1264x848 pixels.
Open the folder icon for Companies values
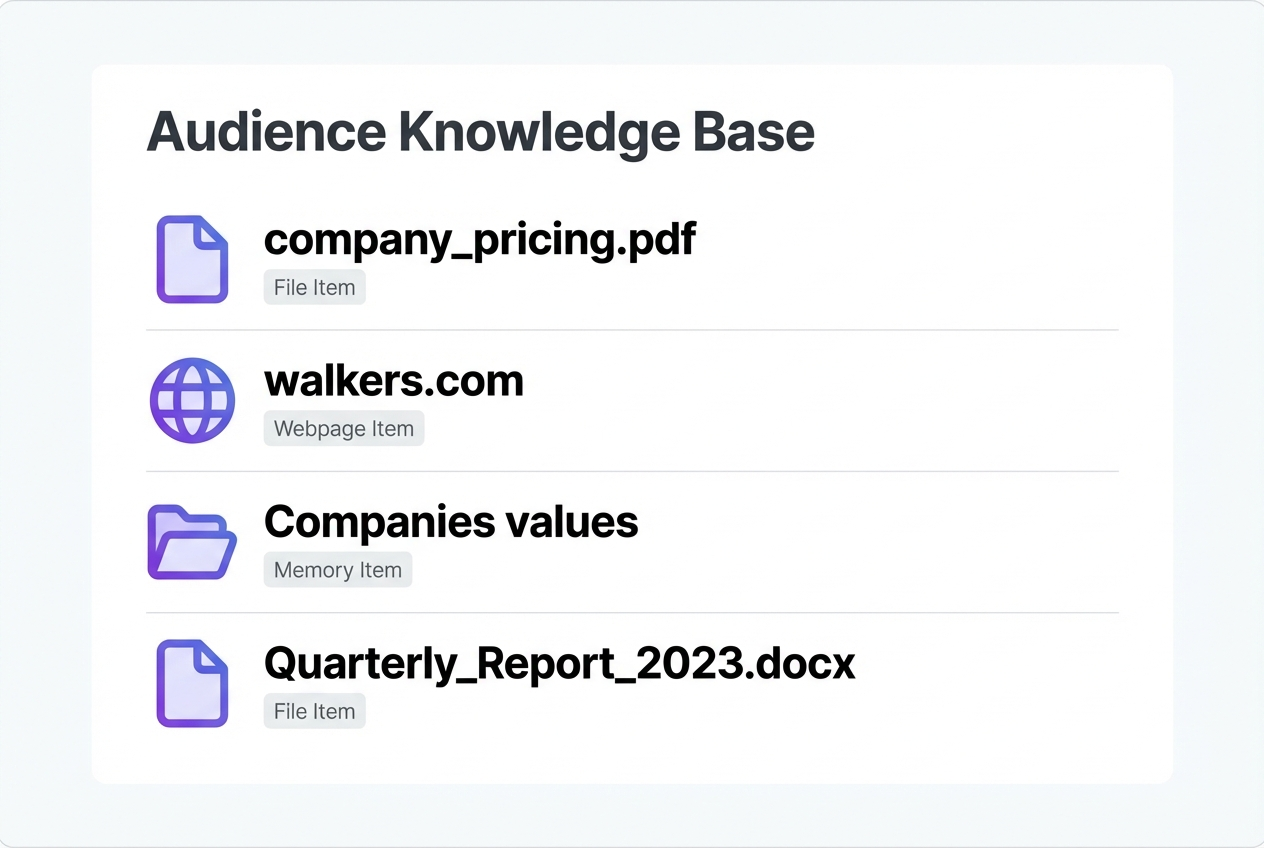(192, 542)
